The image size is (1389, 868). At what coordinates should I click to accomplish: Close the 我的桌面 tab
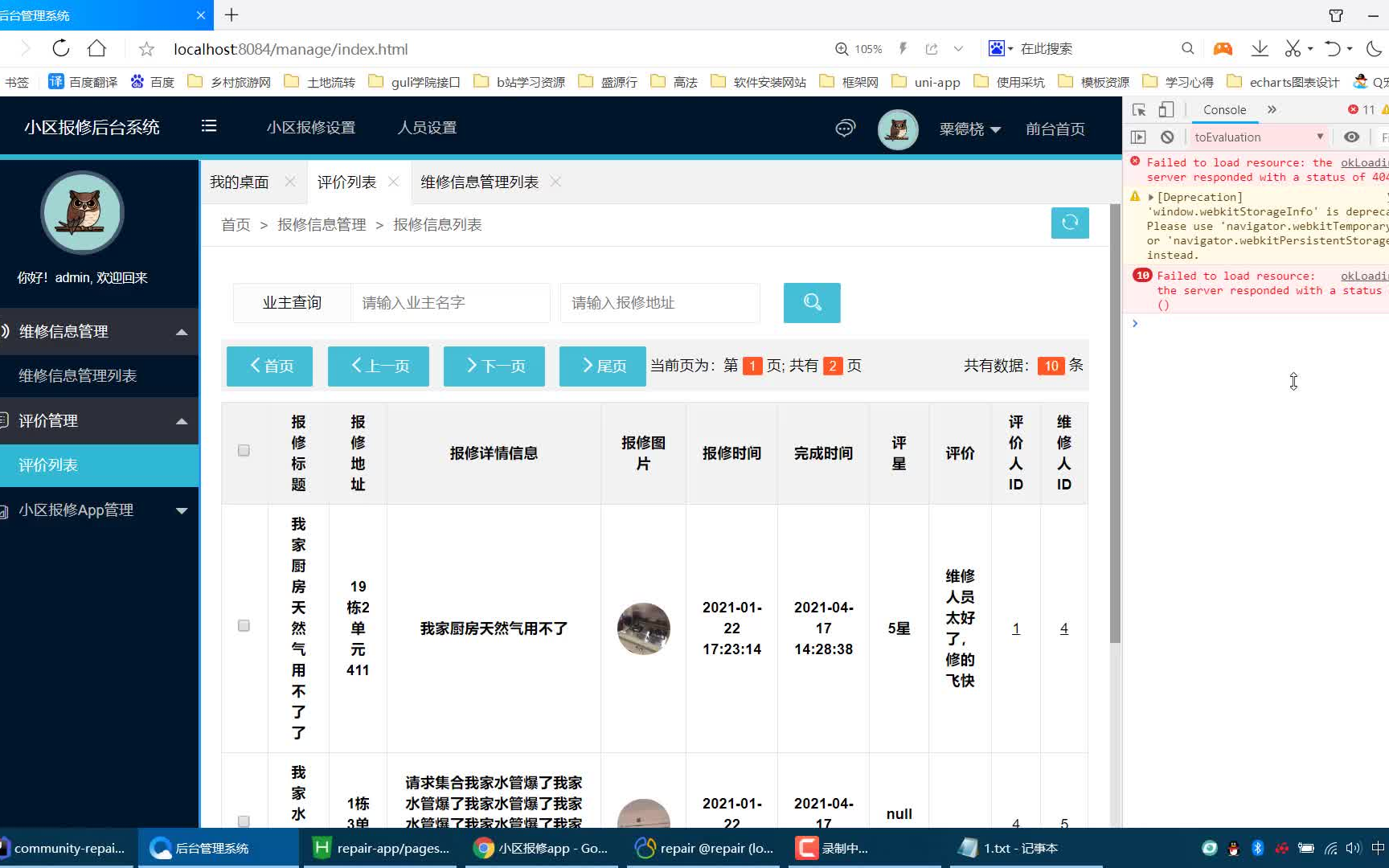(290, 182)
